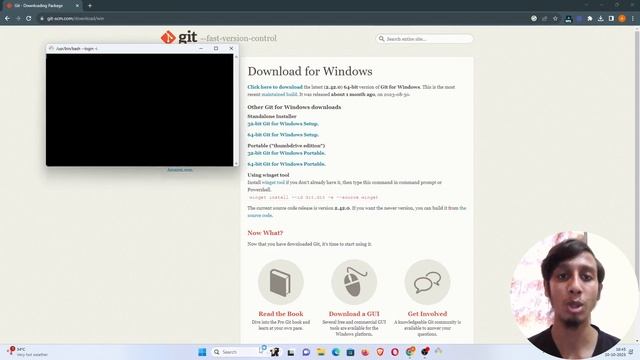Open the chat app on the taskbar
This screenshot has width=640, height=360.
tap(306, 352)
